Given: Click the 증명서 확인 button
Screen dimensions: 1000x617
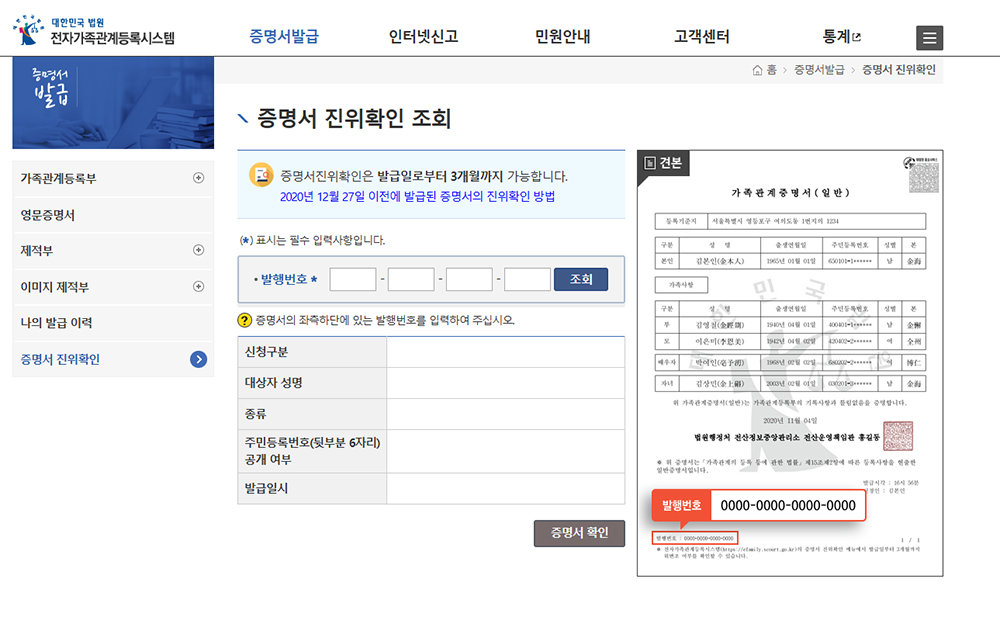Looking at the screenshot, I should (x=579, y=533).
